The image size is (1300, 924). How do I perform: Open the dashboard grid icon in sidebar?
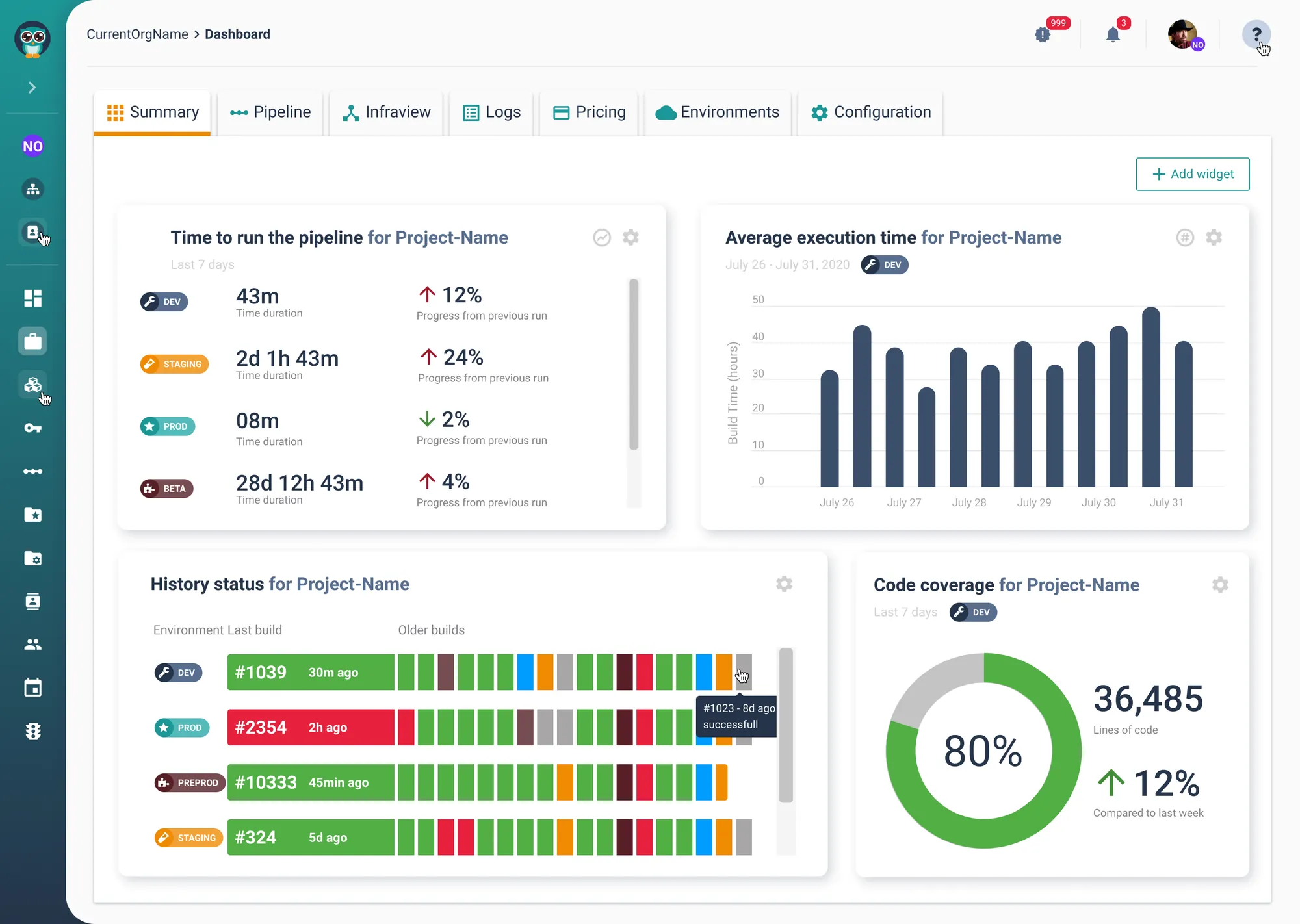point(32,298)
